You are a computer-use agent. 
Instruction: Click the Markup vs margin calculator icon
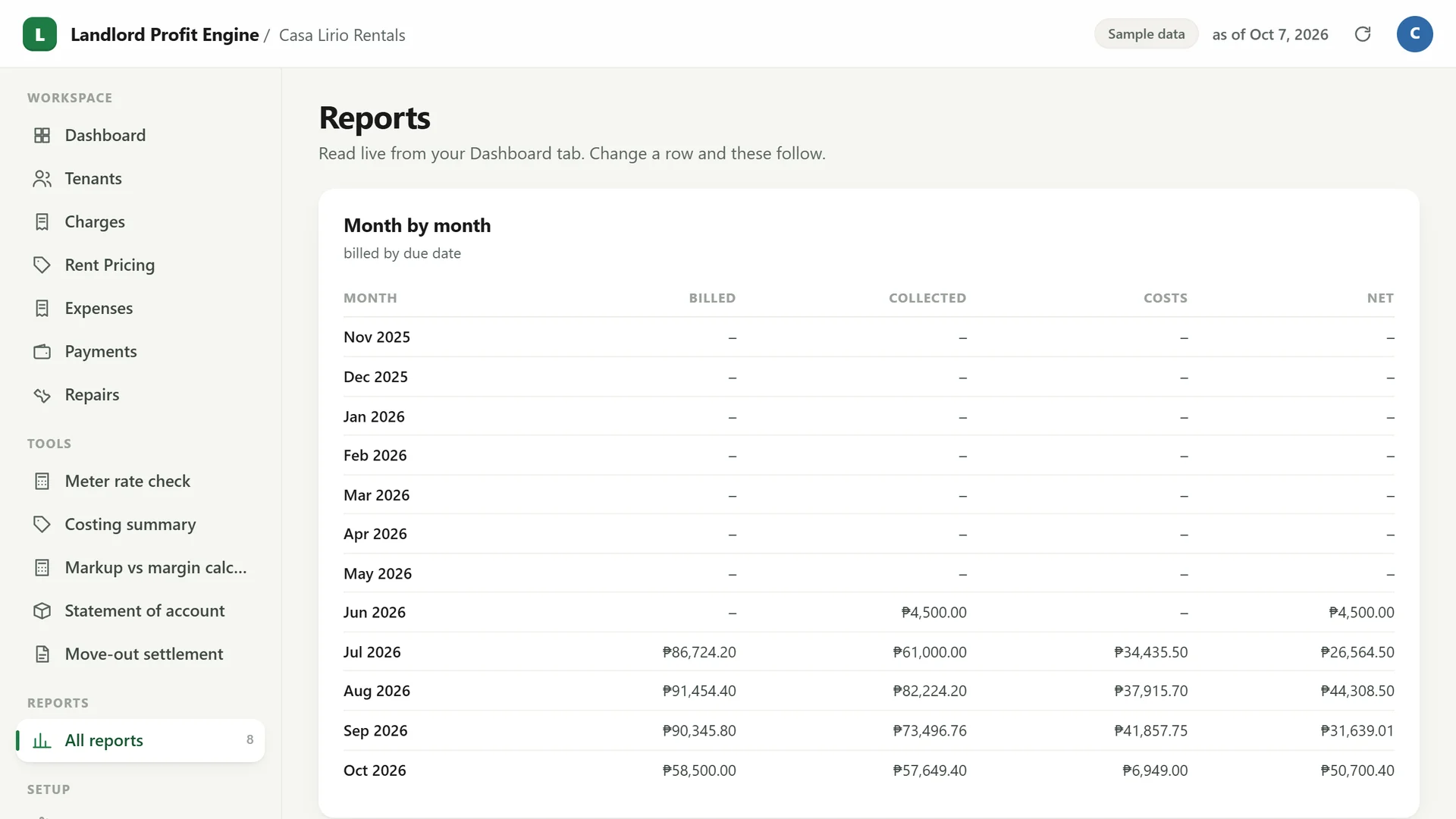[x=42, y=567]
